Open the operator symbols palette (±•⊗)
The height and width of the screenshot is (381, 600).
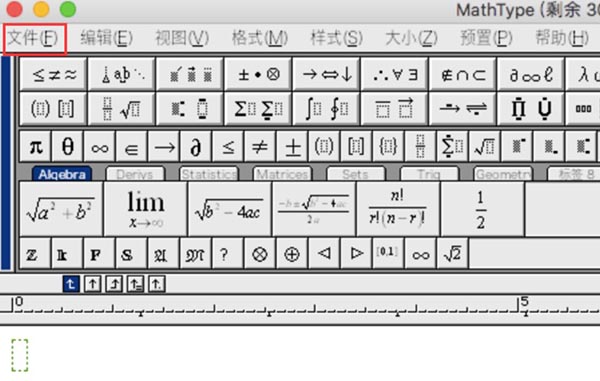258,74
